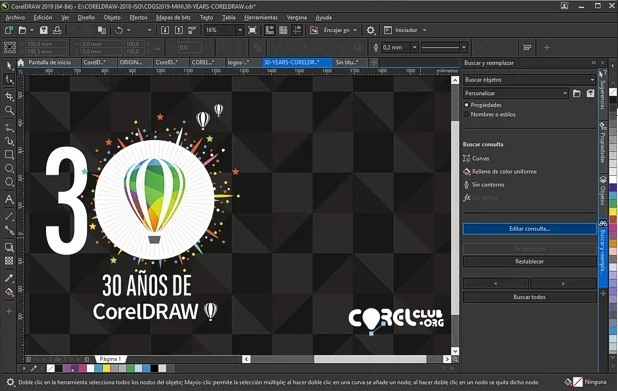Toggle Show rulers icon
The width and height of the screenshot is (618, 391).
270,30
